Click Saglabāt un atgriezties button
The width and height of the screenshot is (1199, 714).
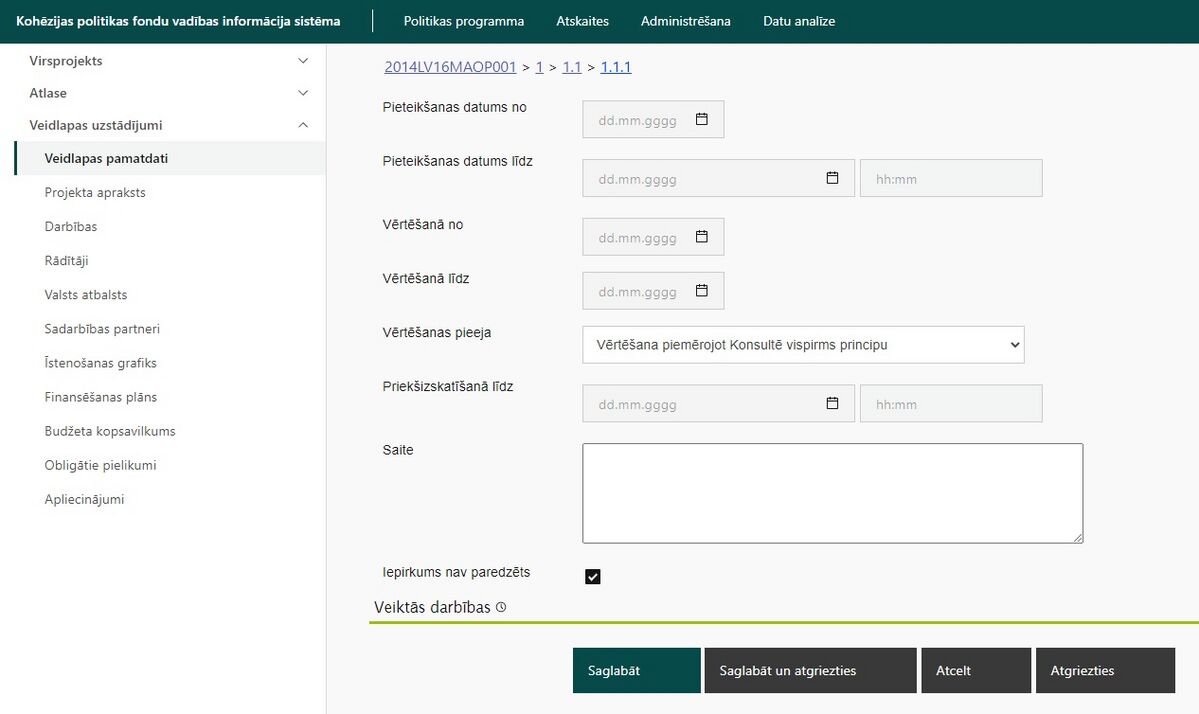click(810, 670)
